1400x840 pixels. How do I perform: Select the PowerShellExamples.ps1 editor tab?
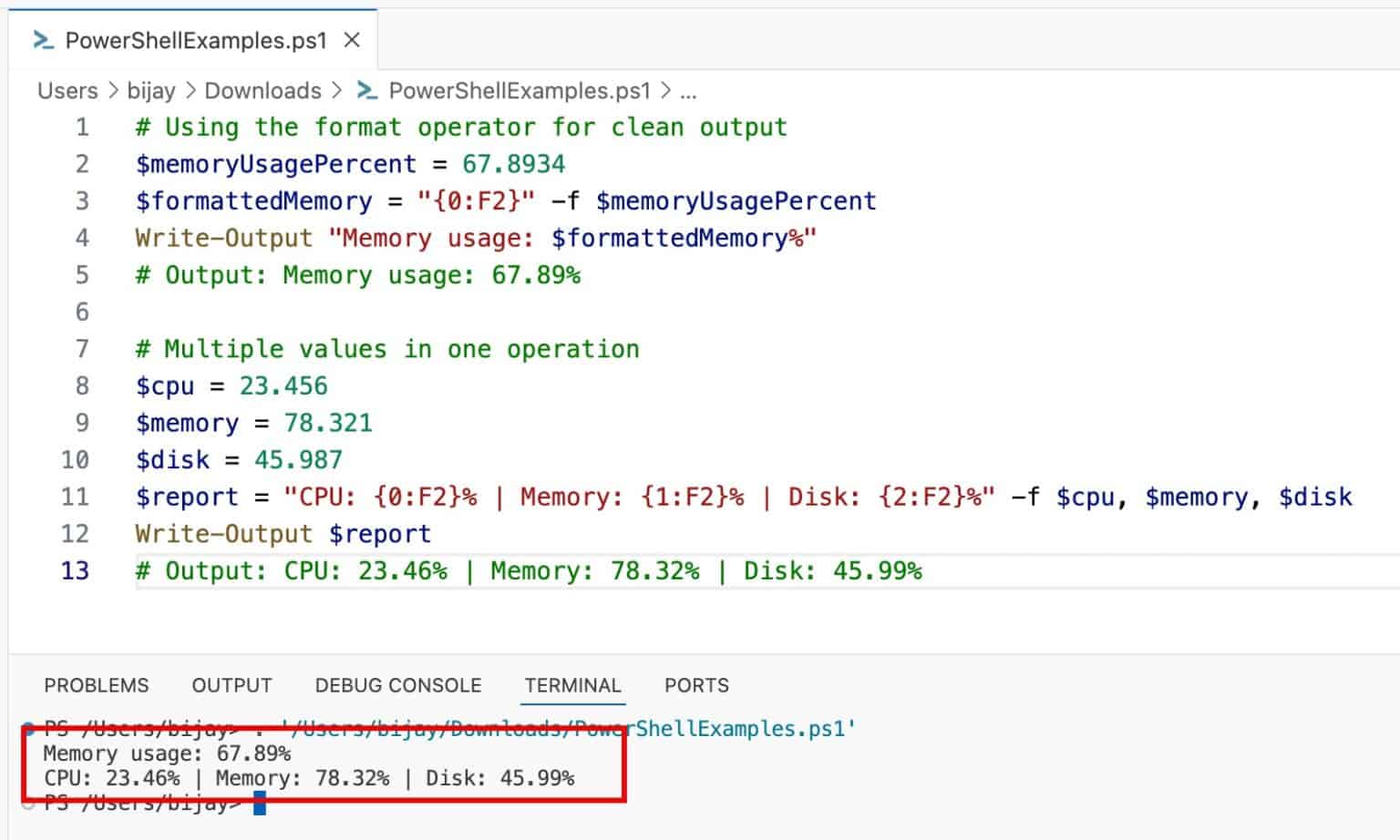click(x=193, y=40)
